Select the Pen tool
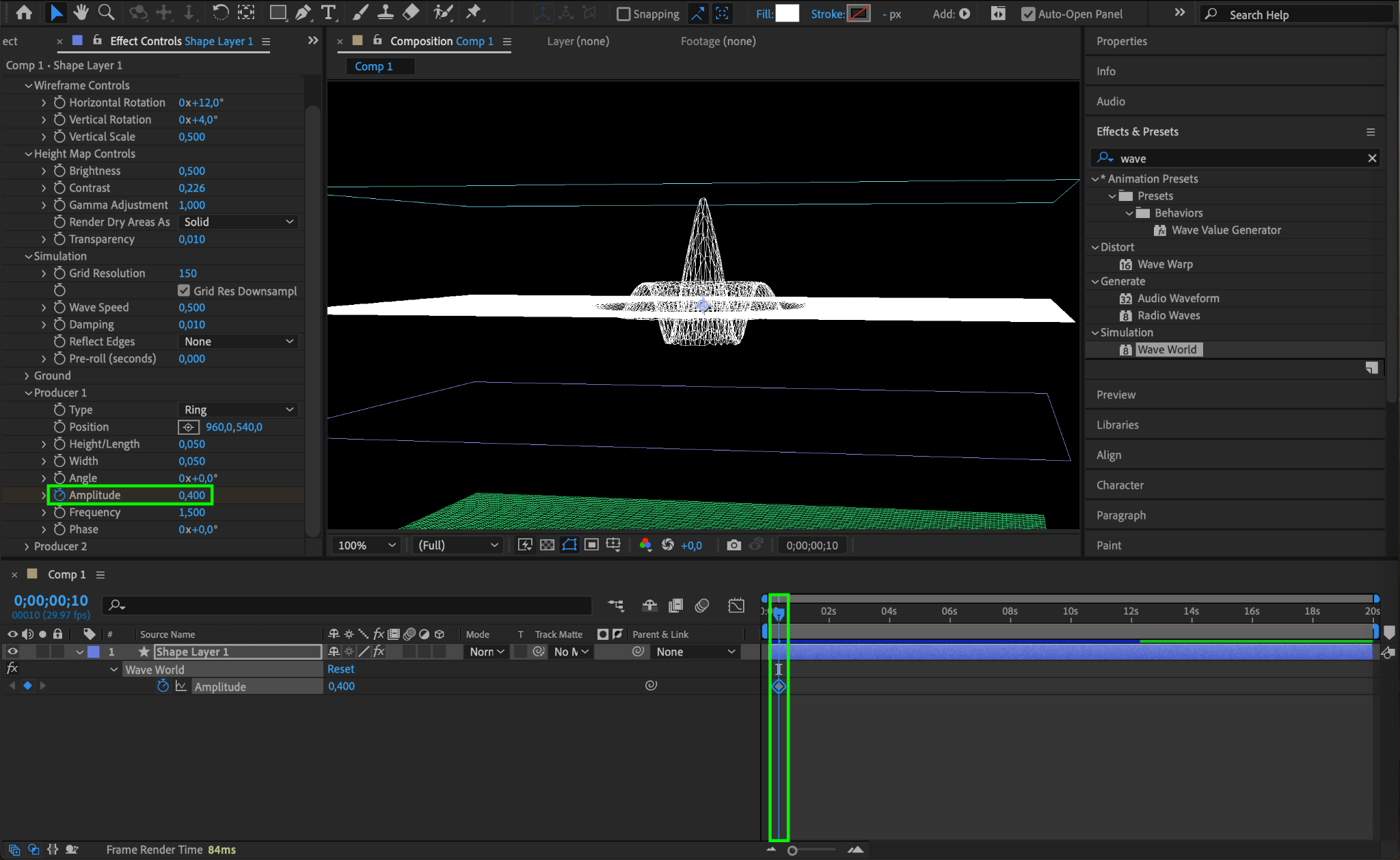Viewport: 1400px width, 860px height. pos(303,12)
